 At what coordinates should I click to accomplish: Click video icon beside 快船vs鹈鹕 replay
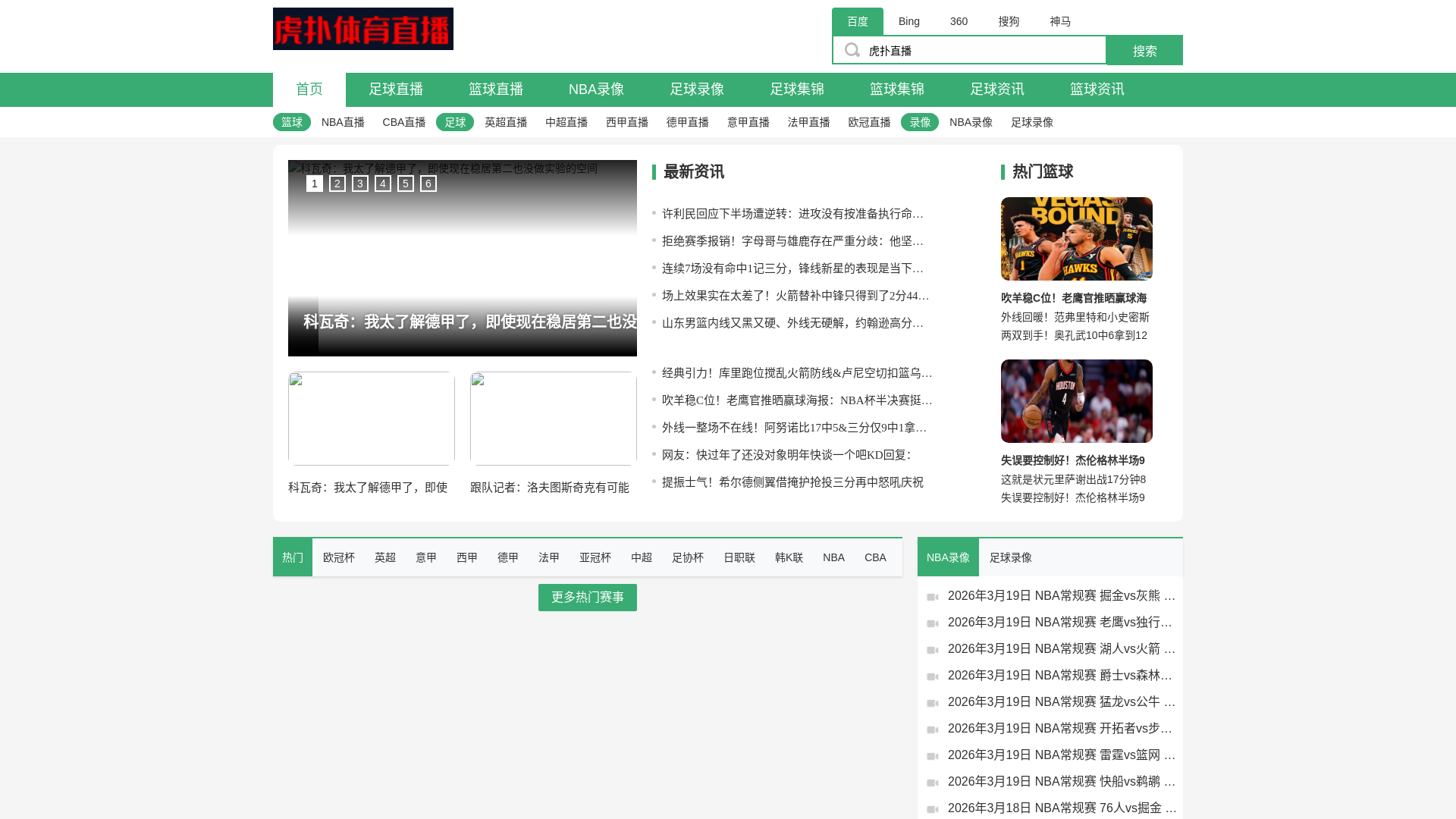(933, 783)
